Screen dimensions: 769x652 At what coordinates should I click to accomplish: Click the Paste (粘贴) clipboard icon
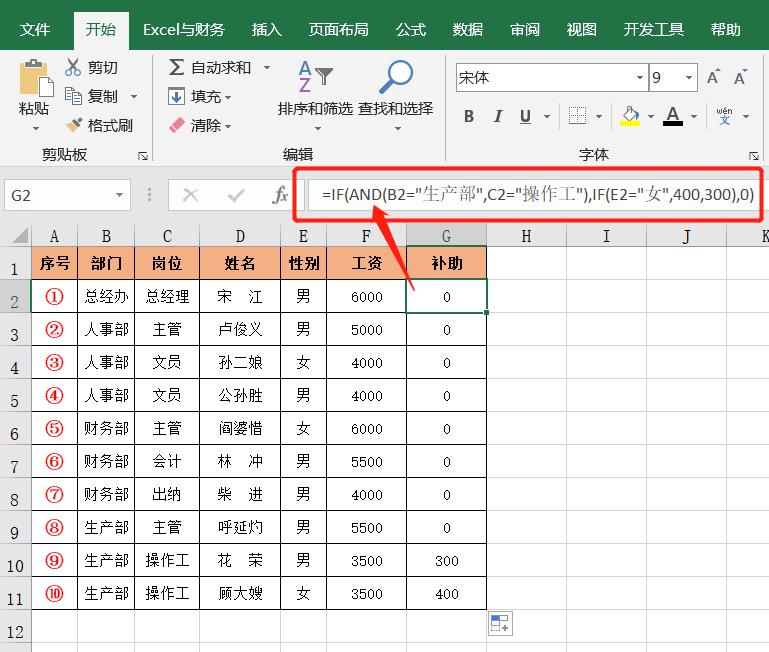(35, 78)
